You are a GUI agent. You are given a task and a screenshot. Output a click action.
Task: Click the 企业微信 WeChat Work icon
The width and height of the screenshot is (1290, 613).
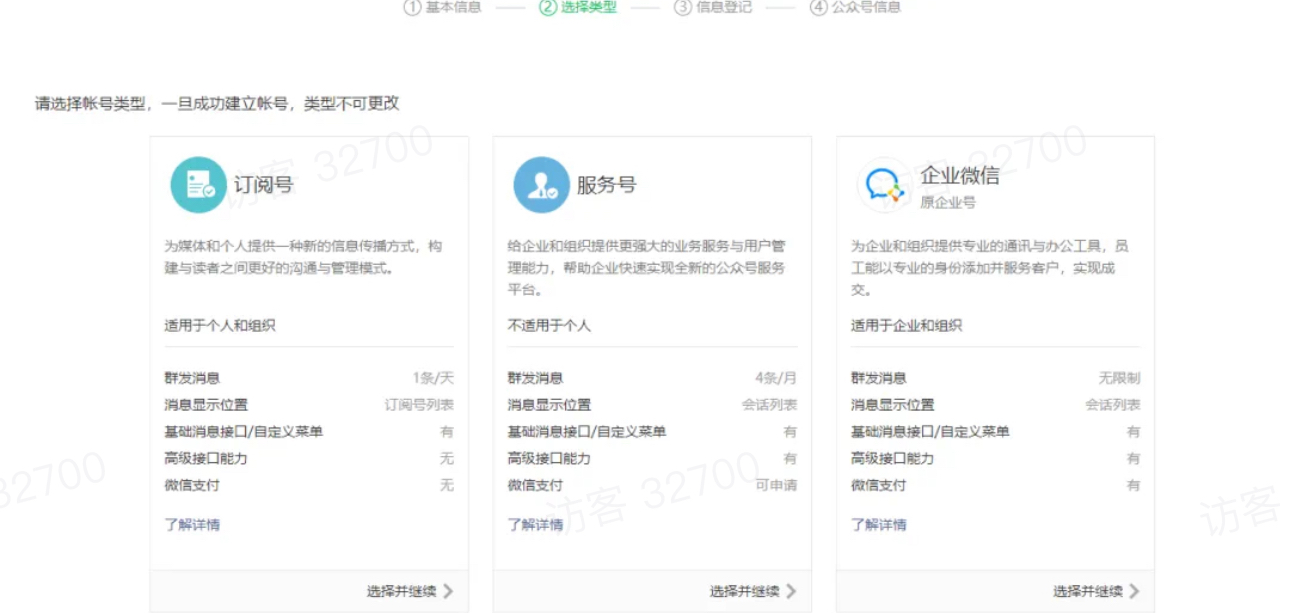point(883,185)
